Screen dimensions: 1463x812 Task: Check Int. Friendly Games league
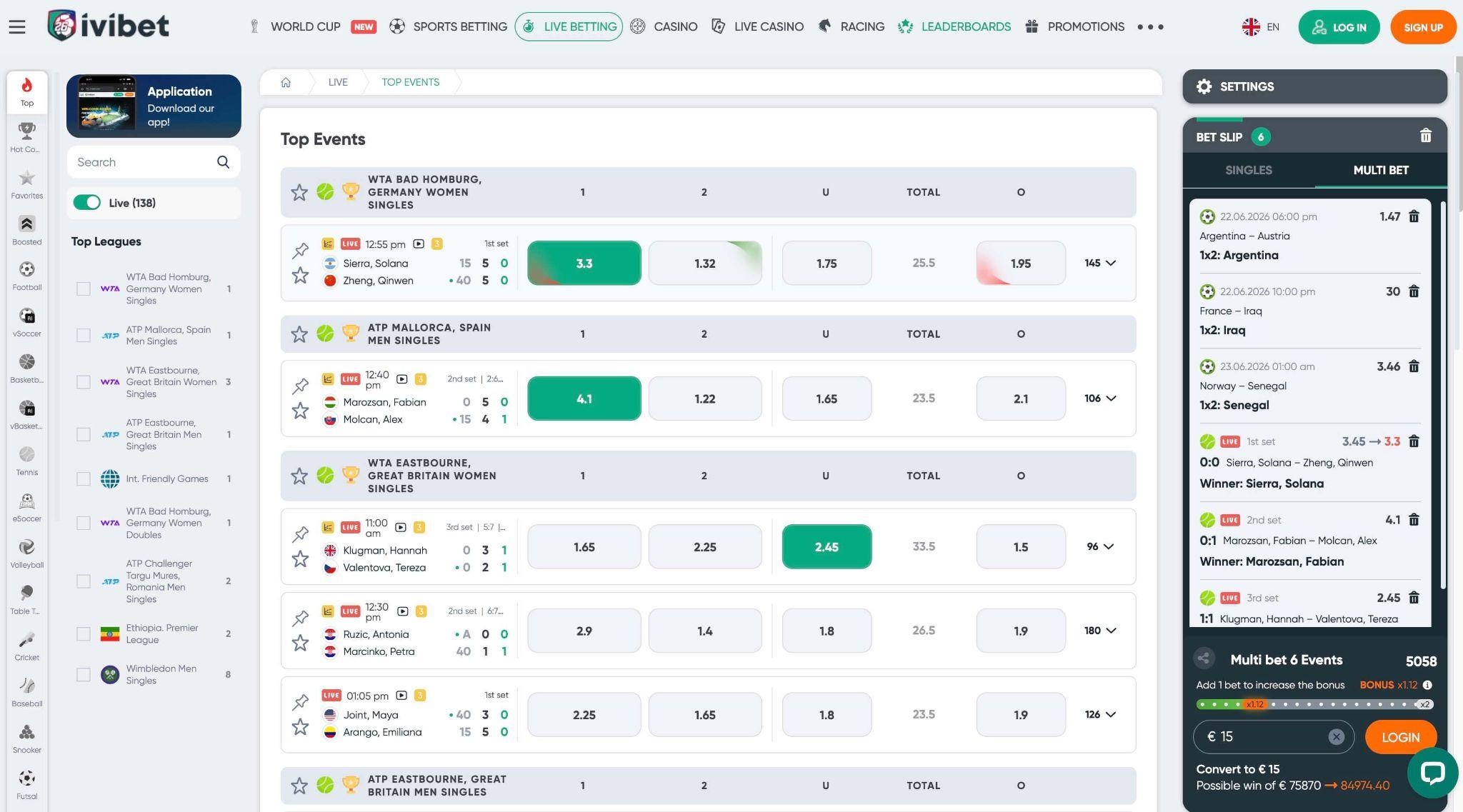pos(84,478)
